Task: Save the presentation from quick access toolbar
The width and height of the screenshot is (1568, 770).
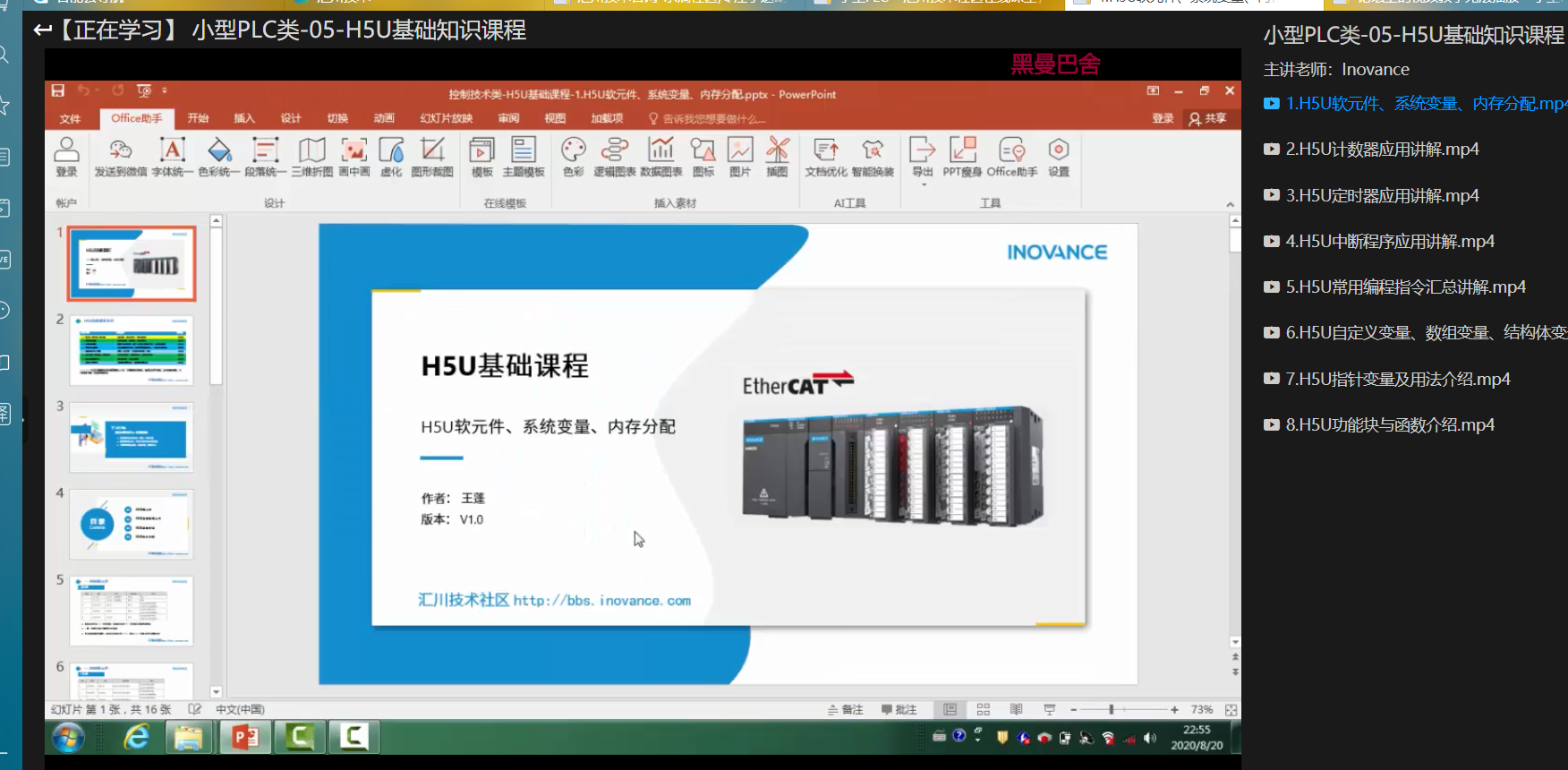Action: pos(58,90)
